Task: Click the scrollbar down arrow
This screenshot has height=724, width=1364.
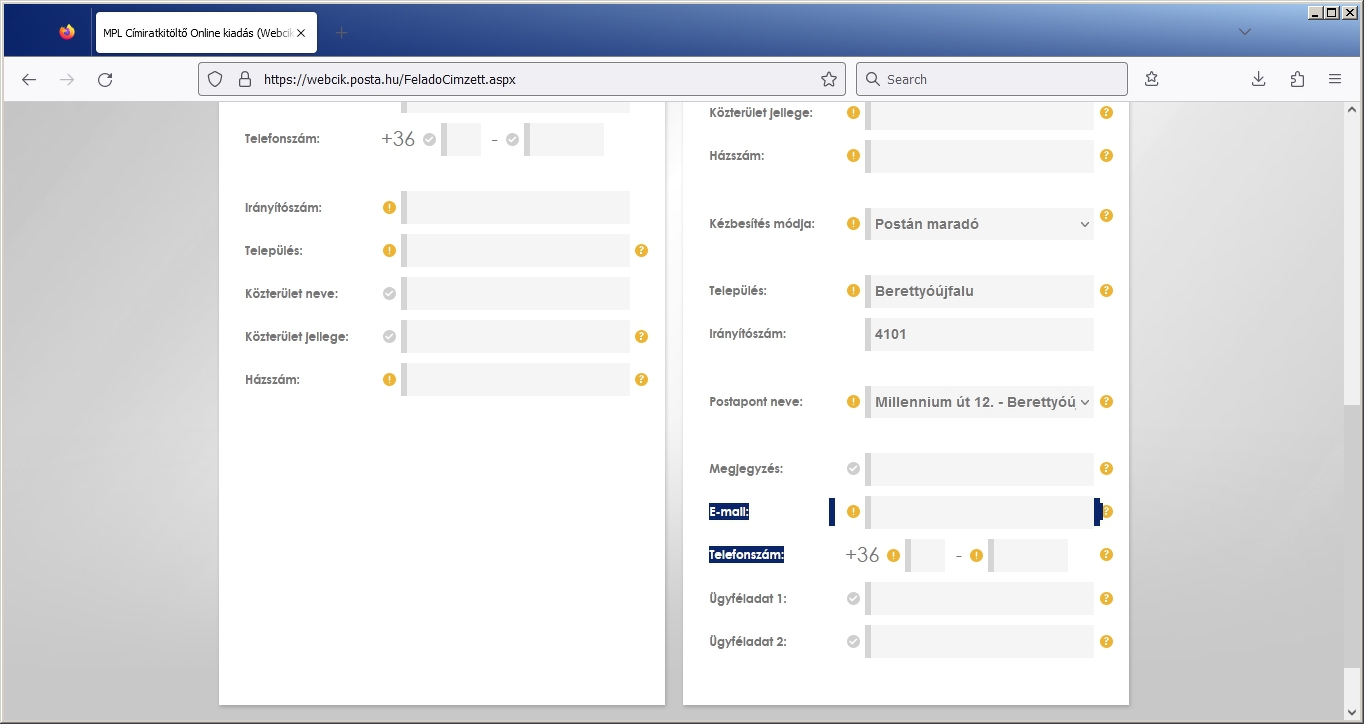Action: tap(1353, 711)
